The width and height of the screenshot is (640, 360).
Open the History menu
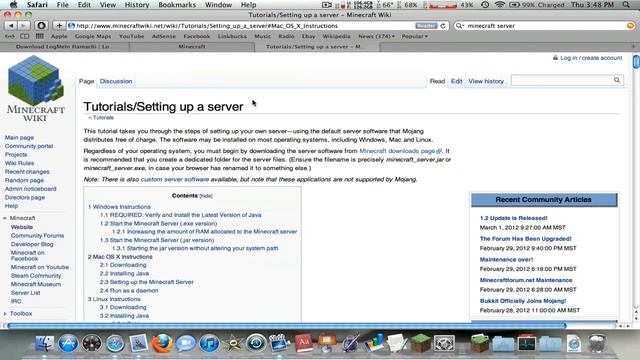coord(137,5)
